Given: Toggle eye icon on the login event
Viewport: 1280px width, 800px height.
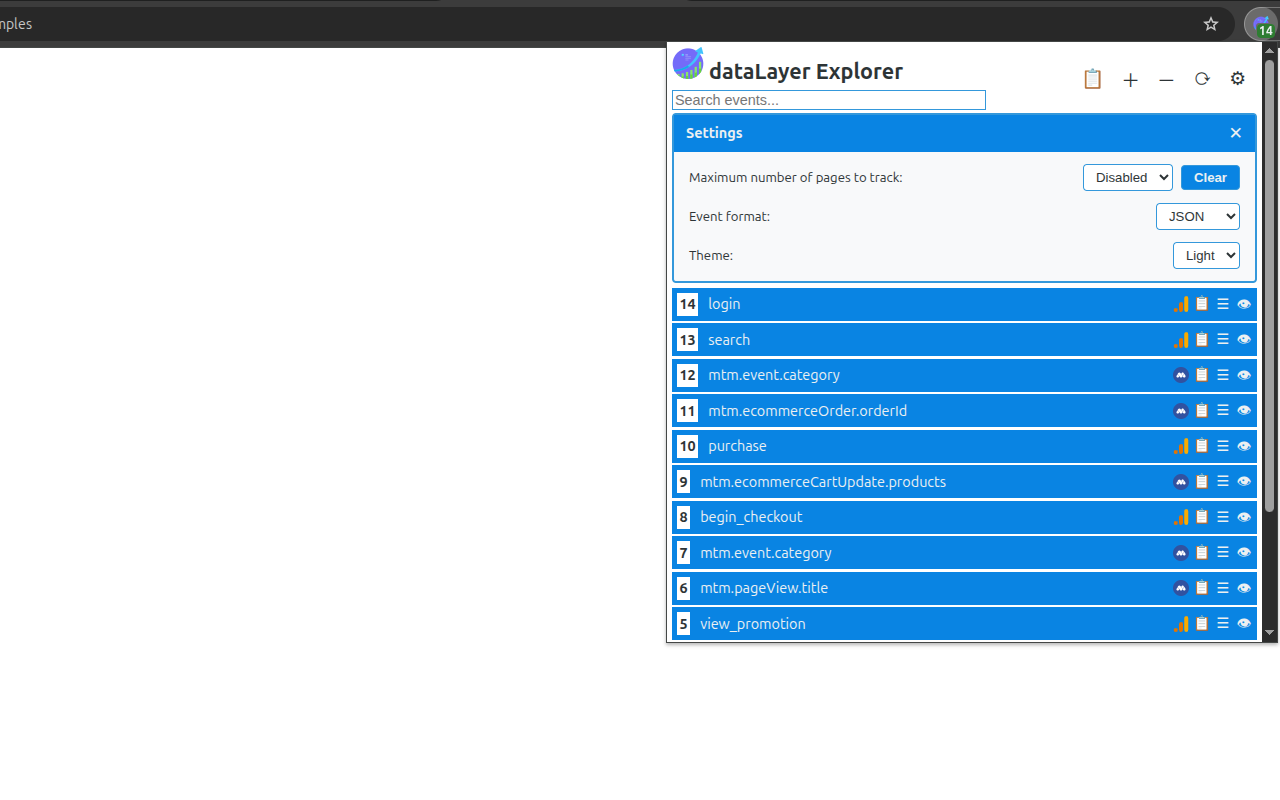Looking at the screenshot, I should [x=1244, y=304].
